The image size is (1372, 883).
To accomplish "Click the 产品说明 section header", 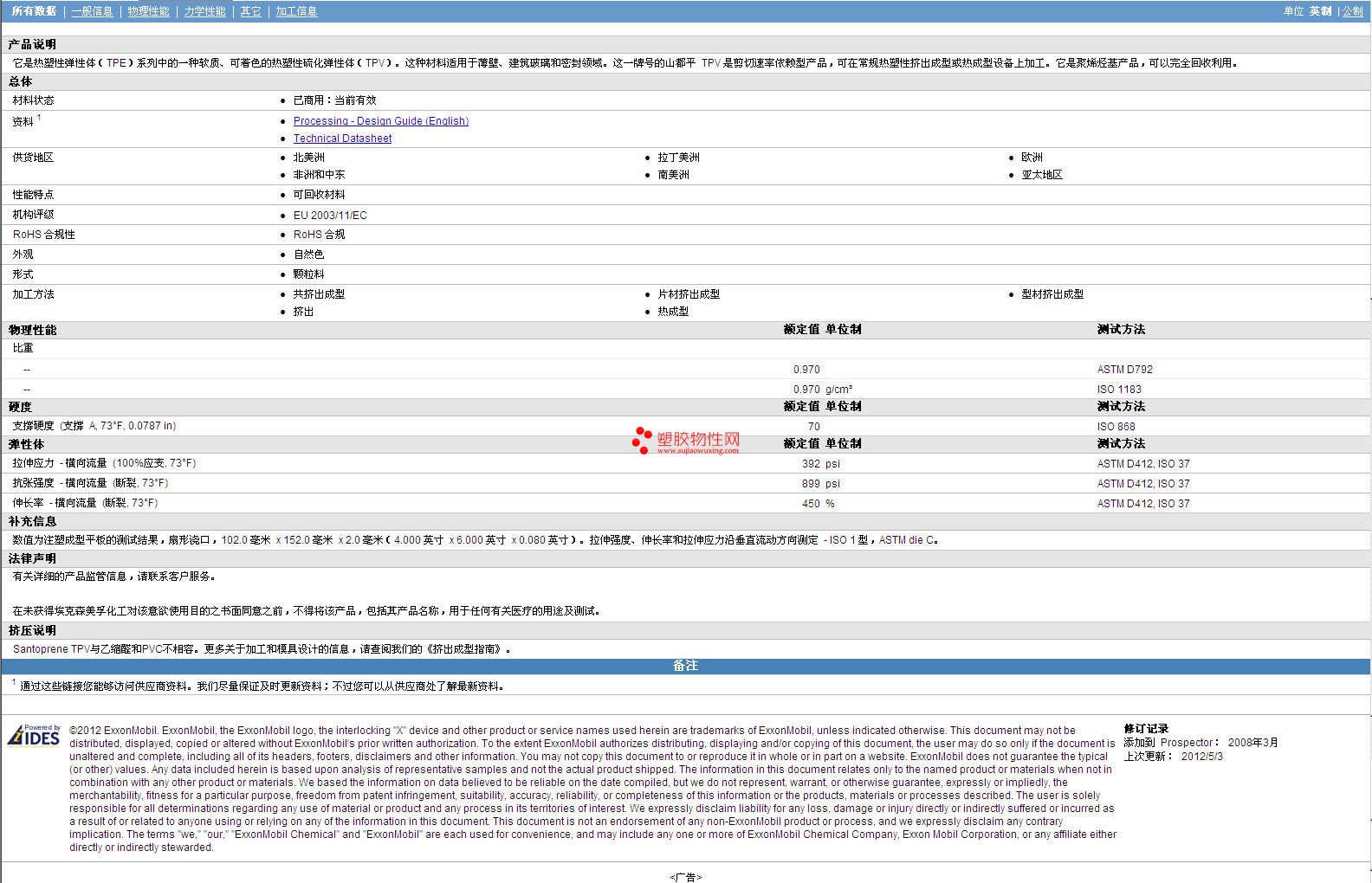I will (32, 44).
